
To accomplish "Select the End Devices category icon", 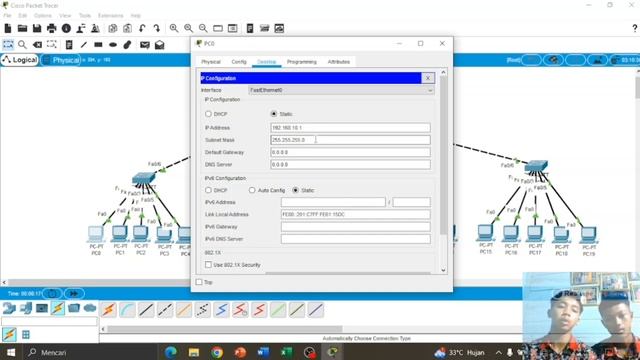I will [x=25, y=308].
